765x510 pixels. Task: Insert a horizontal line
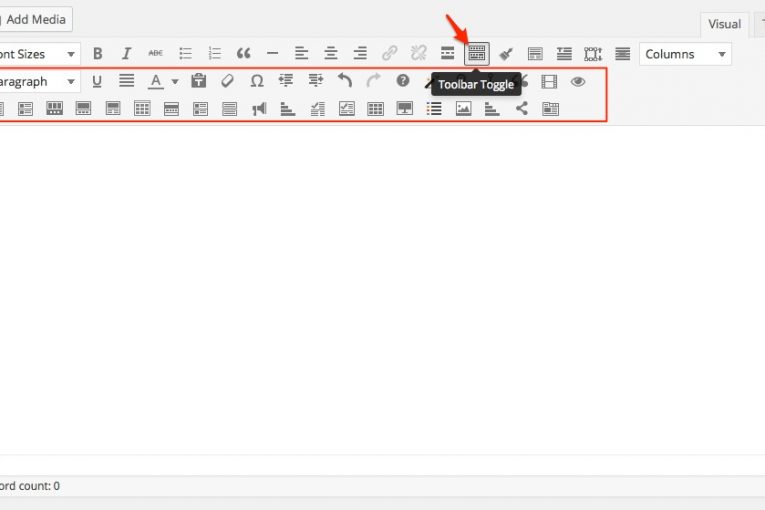tap(273, 53)
